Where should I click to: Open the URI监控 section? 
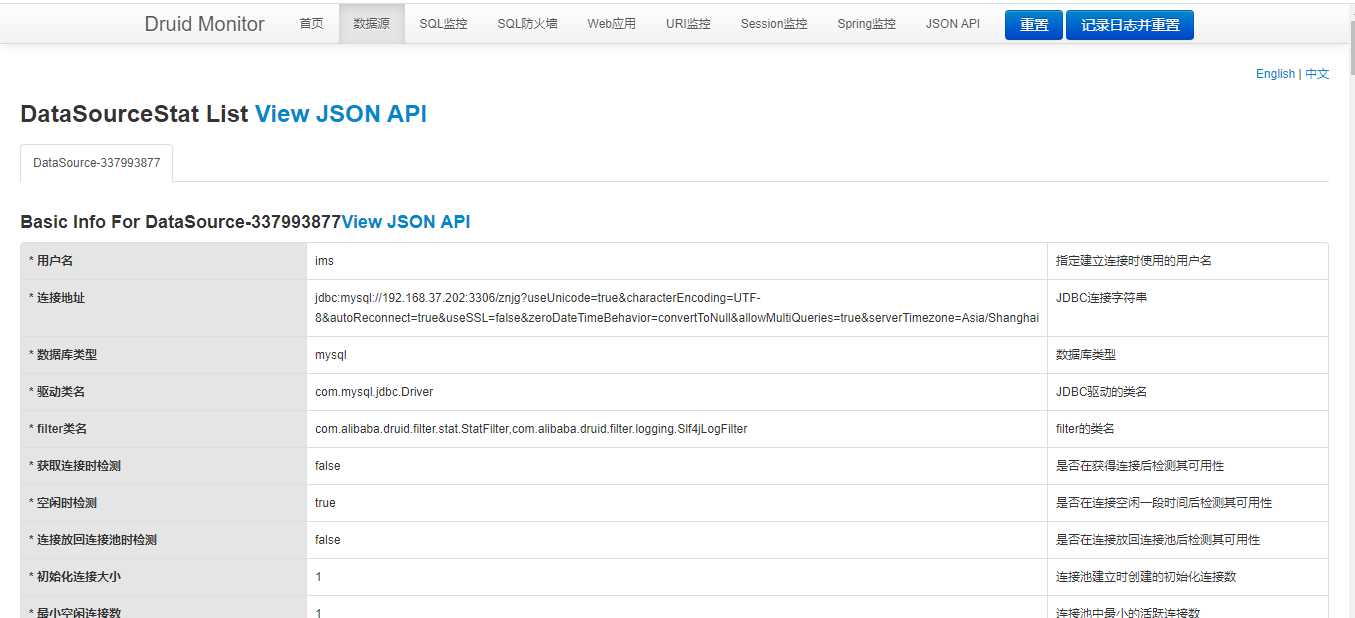click(x=688, y=24)
